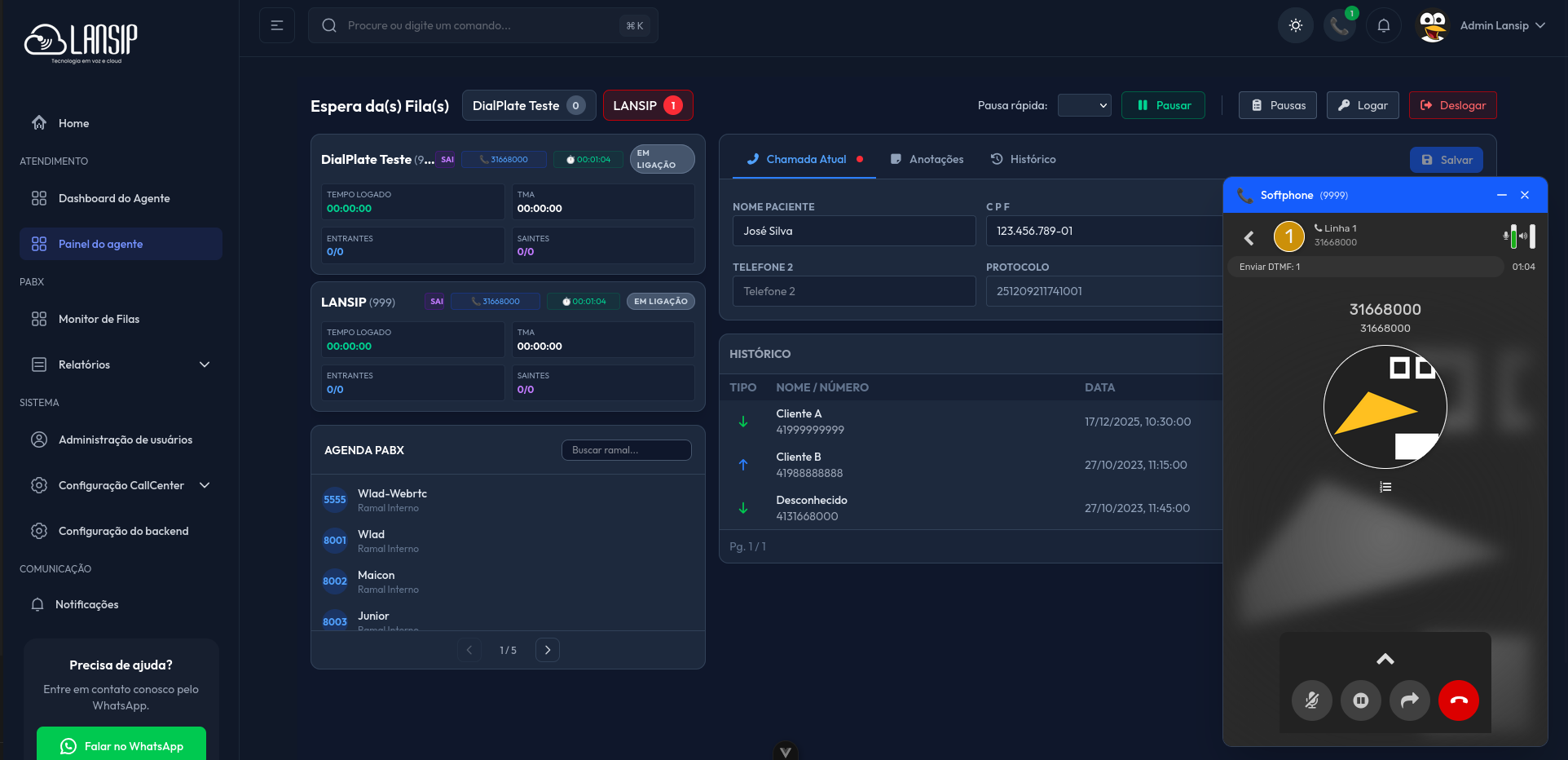Switch to the Anotações tab
This screenshot has width=1568, height=760.
click(x=927, y=159)
